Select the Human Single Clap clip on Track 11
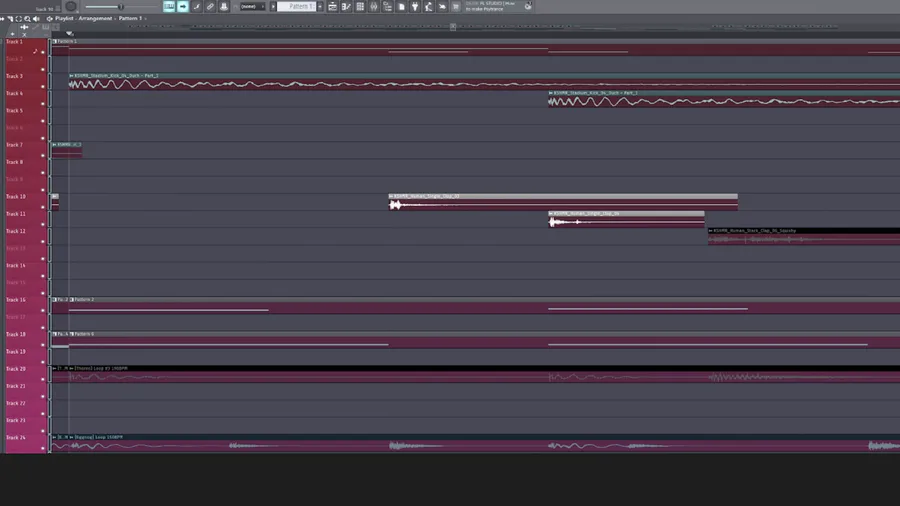 626,219
